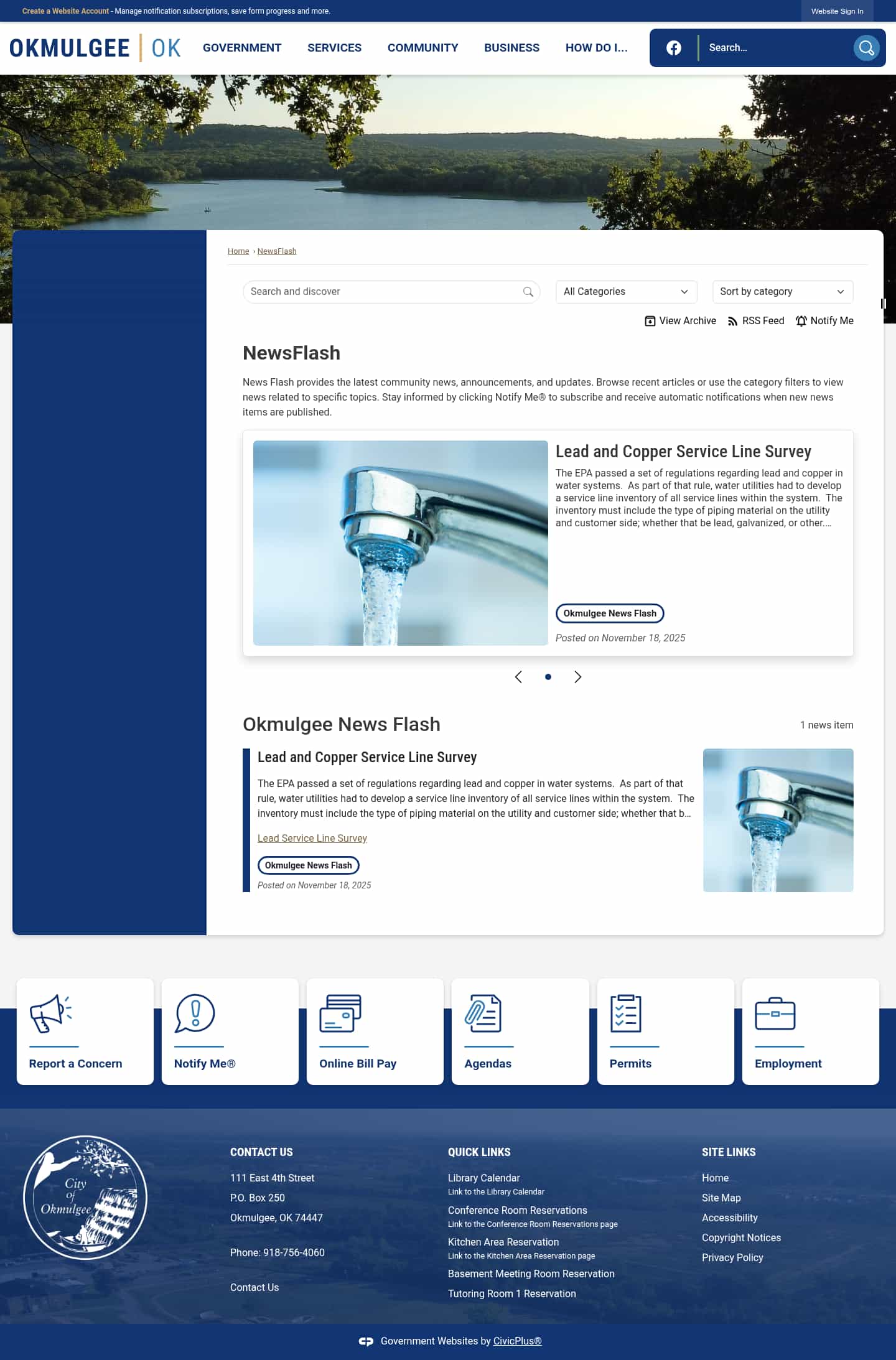Open Kitchen Area Reservation quick link

(x=503, y=1242)
